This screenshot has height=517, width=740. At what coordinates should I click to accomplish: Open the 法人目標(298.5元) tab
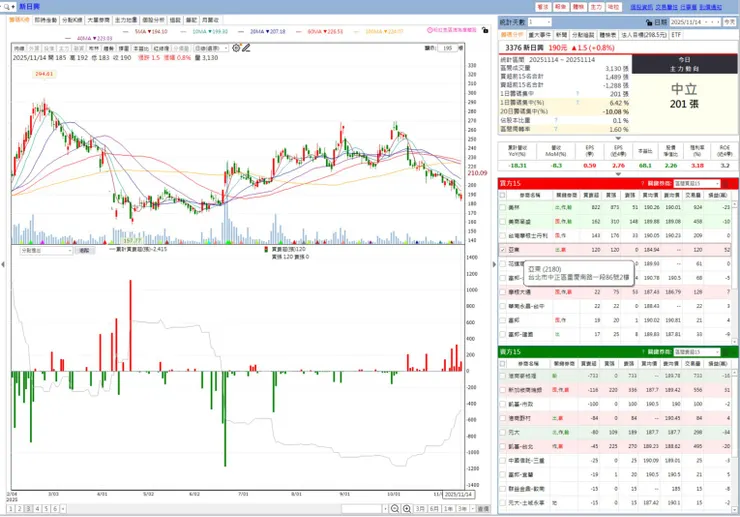[644, 35]
